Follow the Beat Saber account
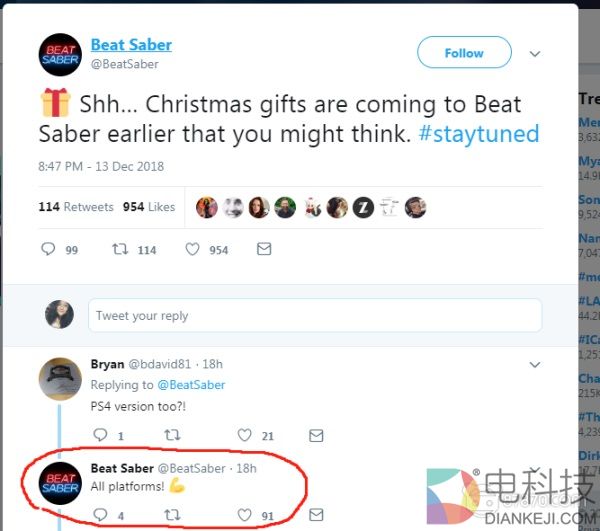The width and height of the screenshot is (600, 531). (464, 52)
